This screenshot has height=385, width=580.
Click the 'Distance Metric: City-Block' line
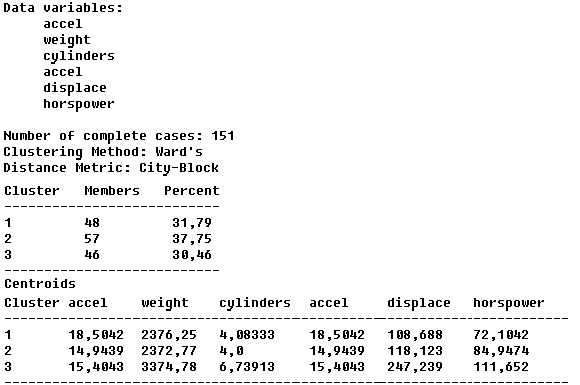[111, 168]
